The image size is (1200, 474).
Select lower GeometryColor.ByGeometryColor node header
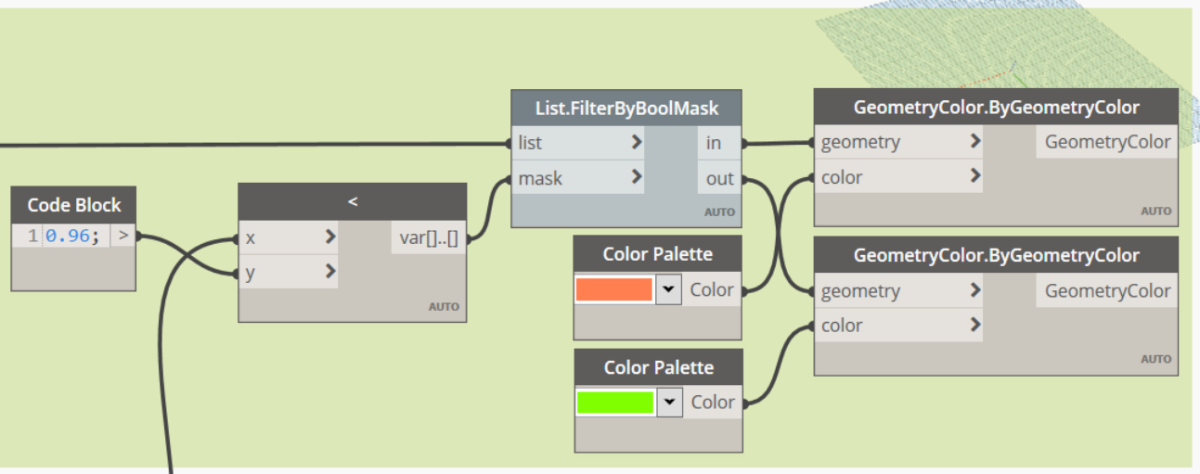[997, 256]
